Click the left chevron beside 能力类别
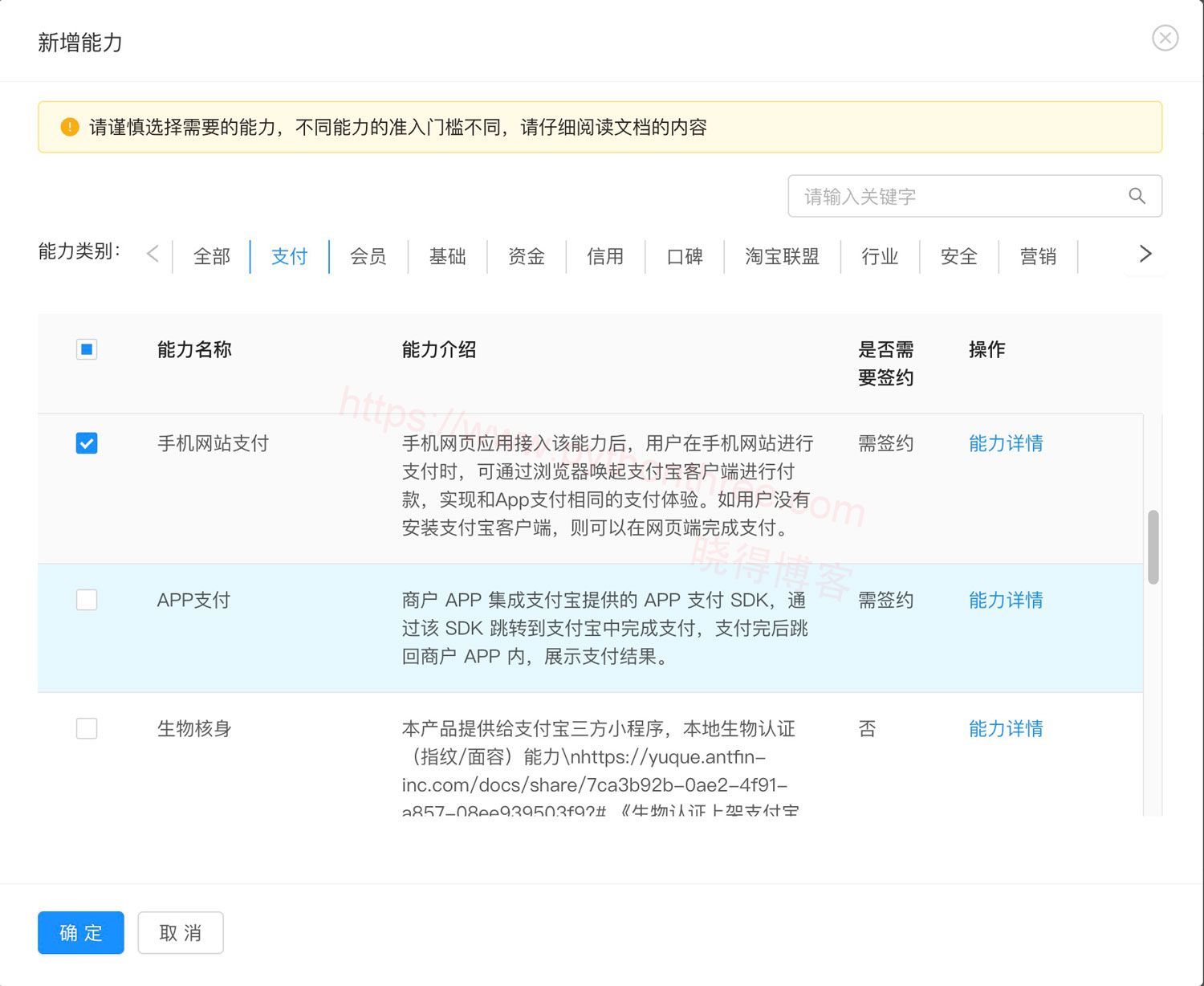The image size is (1204, 986). coord(153,255)
